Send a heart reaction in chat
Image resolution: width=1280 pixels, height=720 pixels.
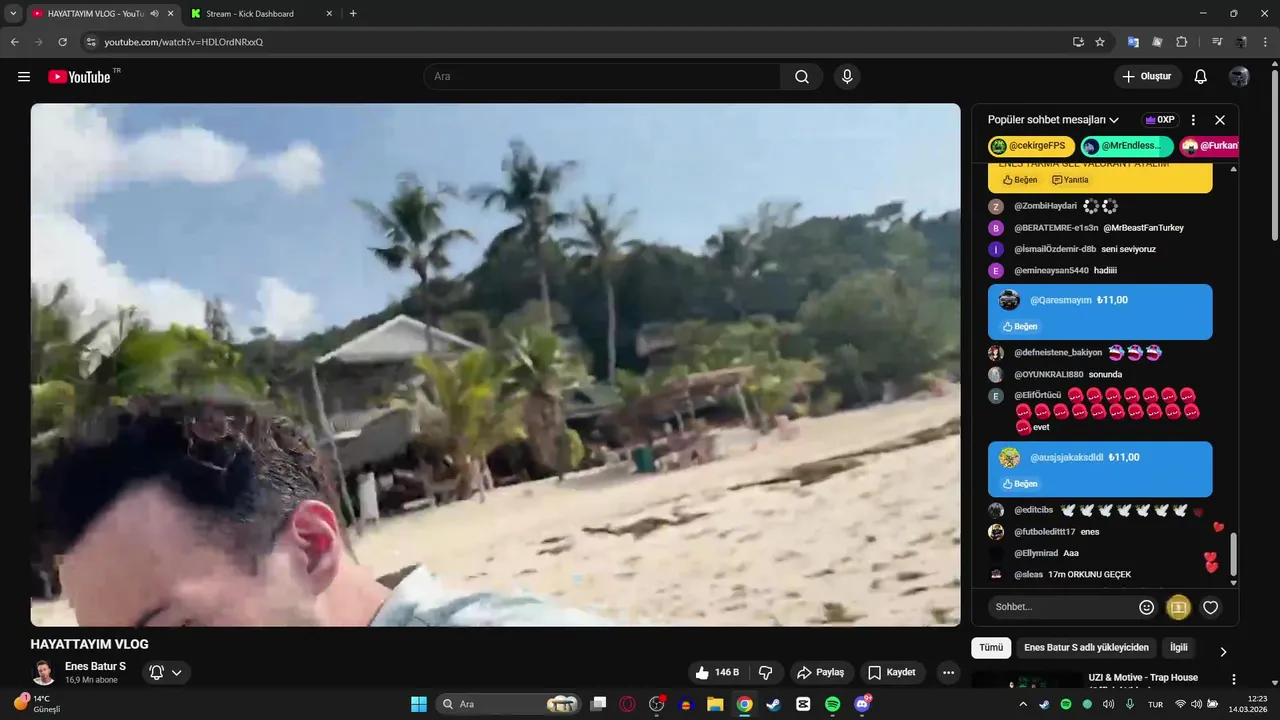coord(1211,607)
